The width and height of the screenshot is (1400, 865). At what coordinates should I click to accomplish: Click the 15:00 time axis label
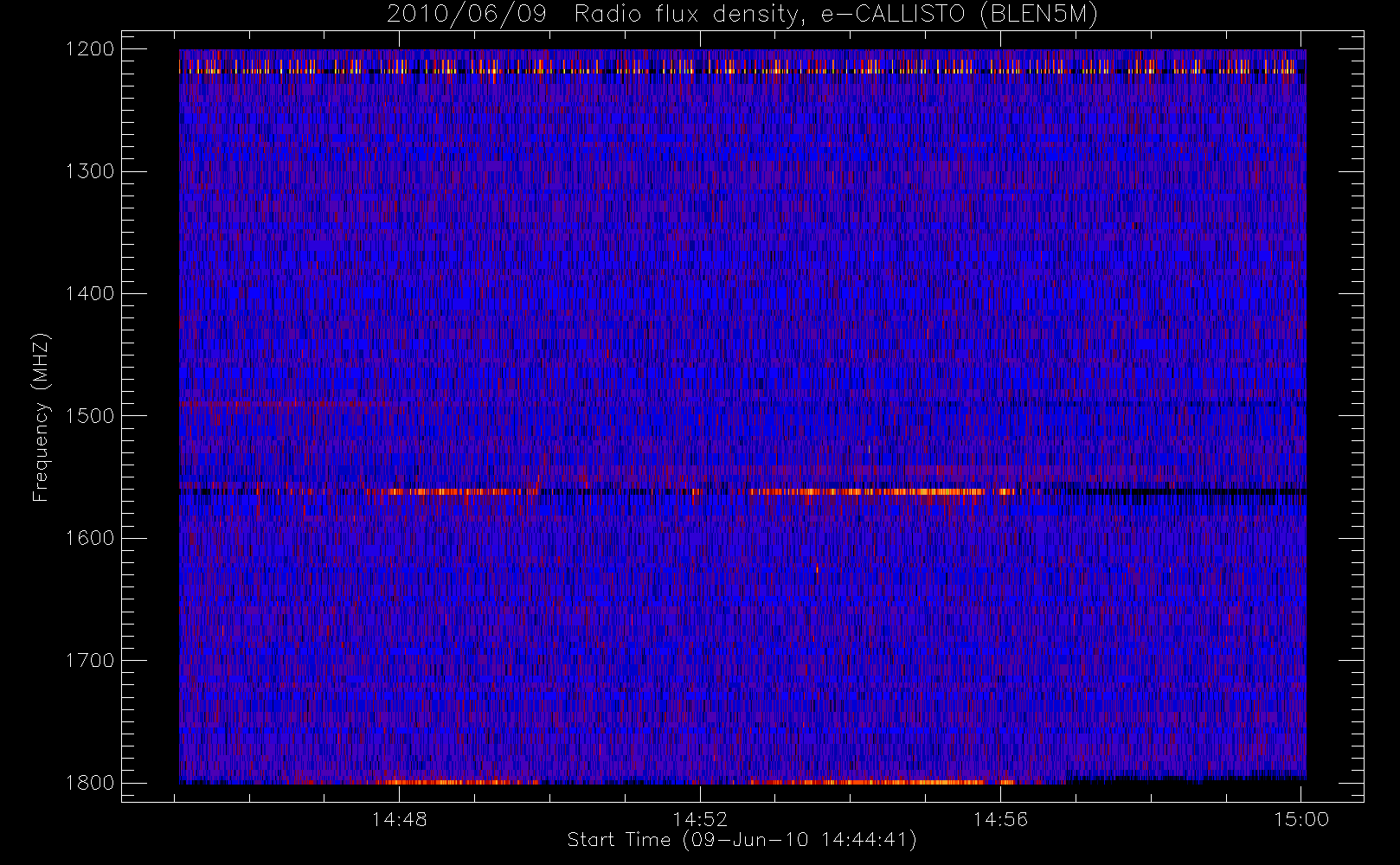tap(1301, 819)
